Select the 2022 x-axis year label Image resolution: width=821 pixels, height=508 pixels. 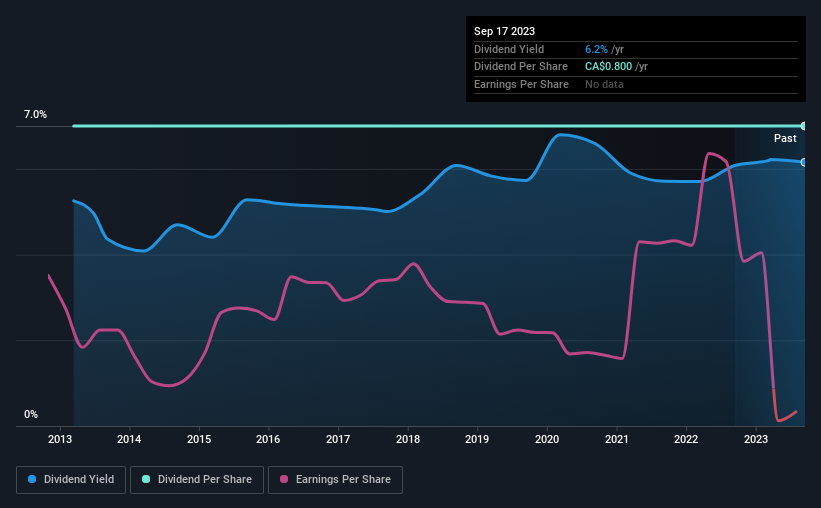[686, 439]
